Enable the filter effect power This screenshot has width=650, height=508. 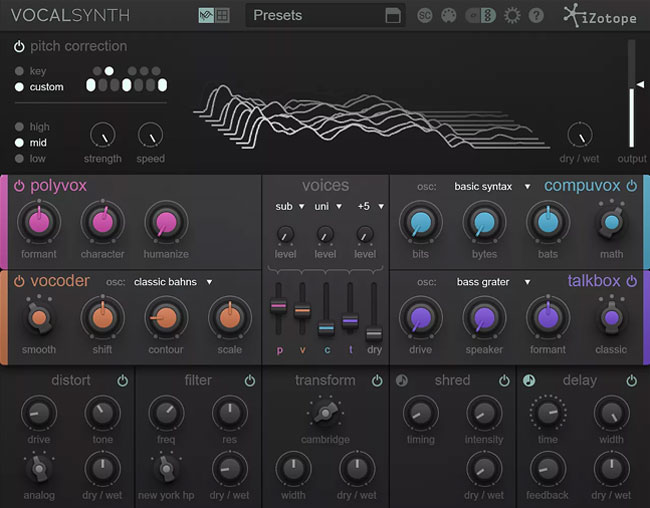point(250,380)
